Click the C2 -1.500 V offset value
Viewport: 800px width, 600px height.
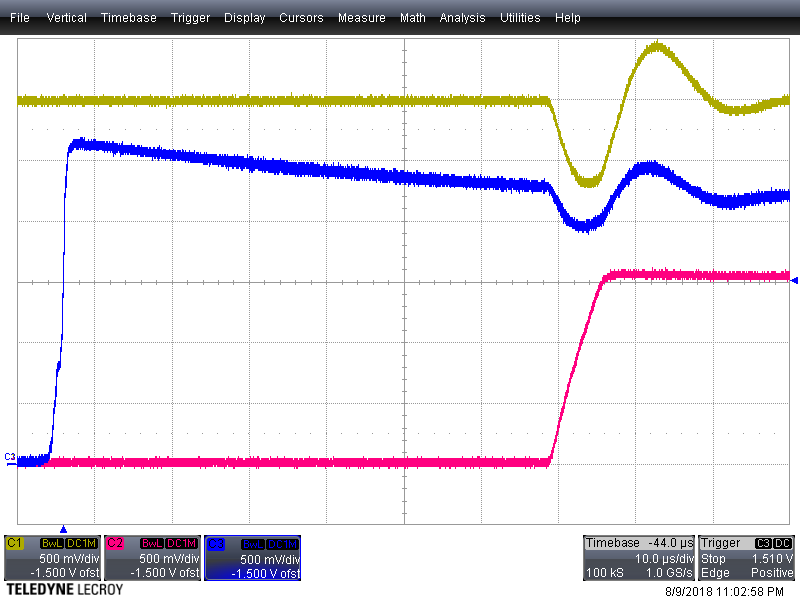(165, 573)
